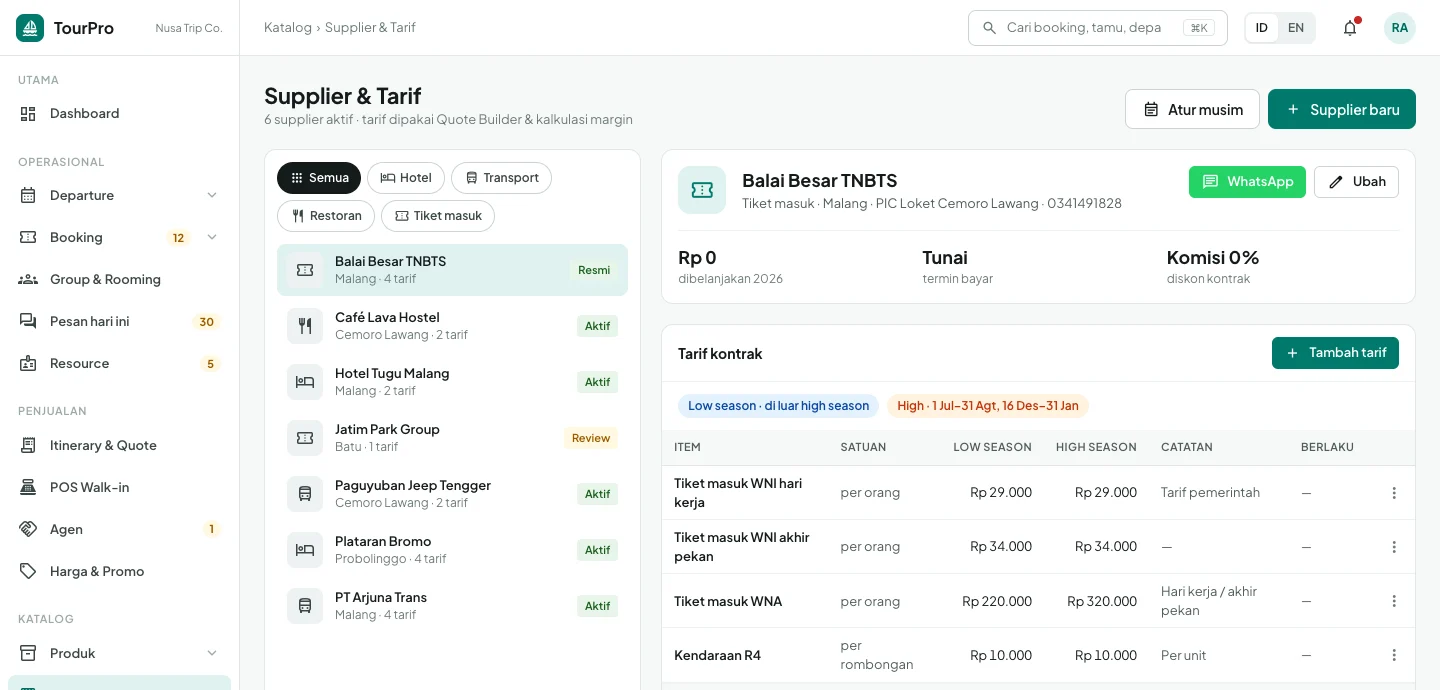Viewport: 1440px width, 690px height.
Task: Click the bed icon beside Plataran Bromo
Action: tap(305, 550)
